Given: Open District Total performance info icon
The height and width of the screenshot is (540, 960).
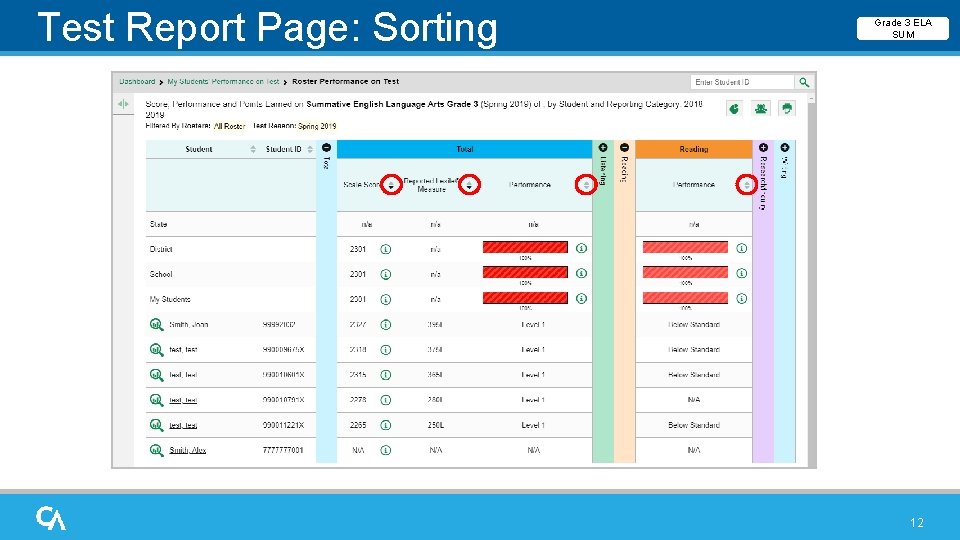Looking at the screenshot, I should pos(582,248).
